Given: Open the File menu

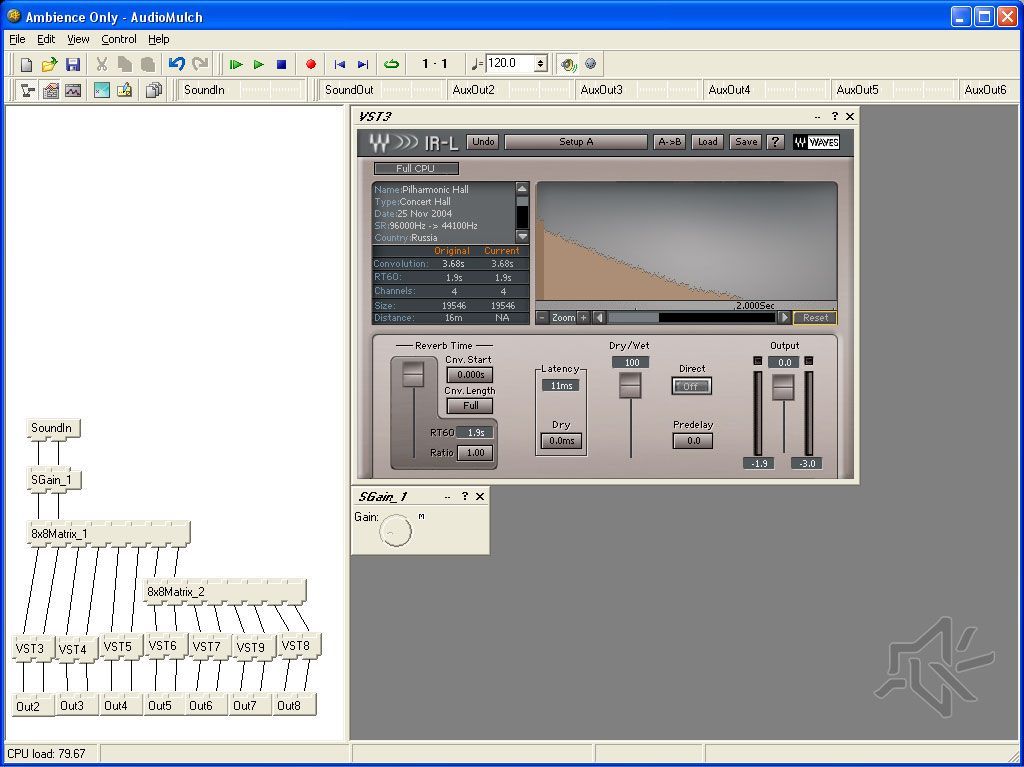Looking at the screenshot, I should point(17,39).
